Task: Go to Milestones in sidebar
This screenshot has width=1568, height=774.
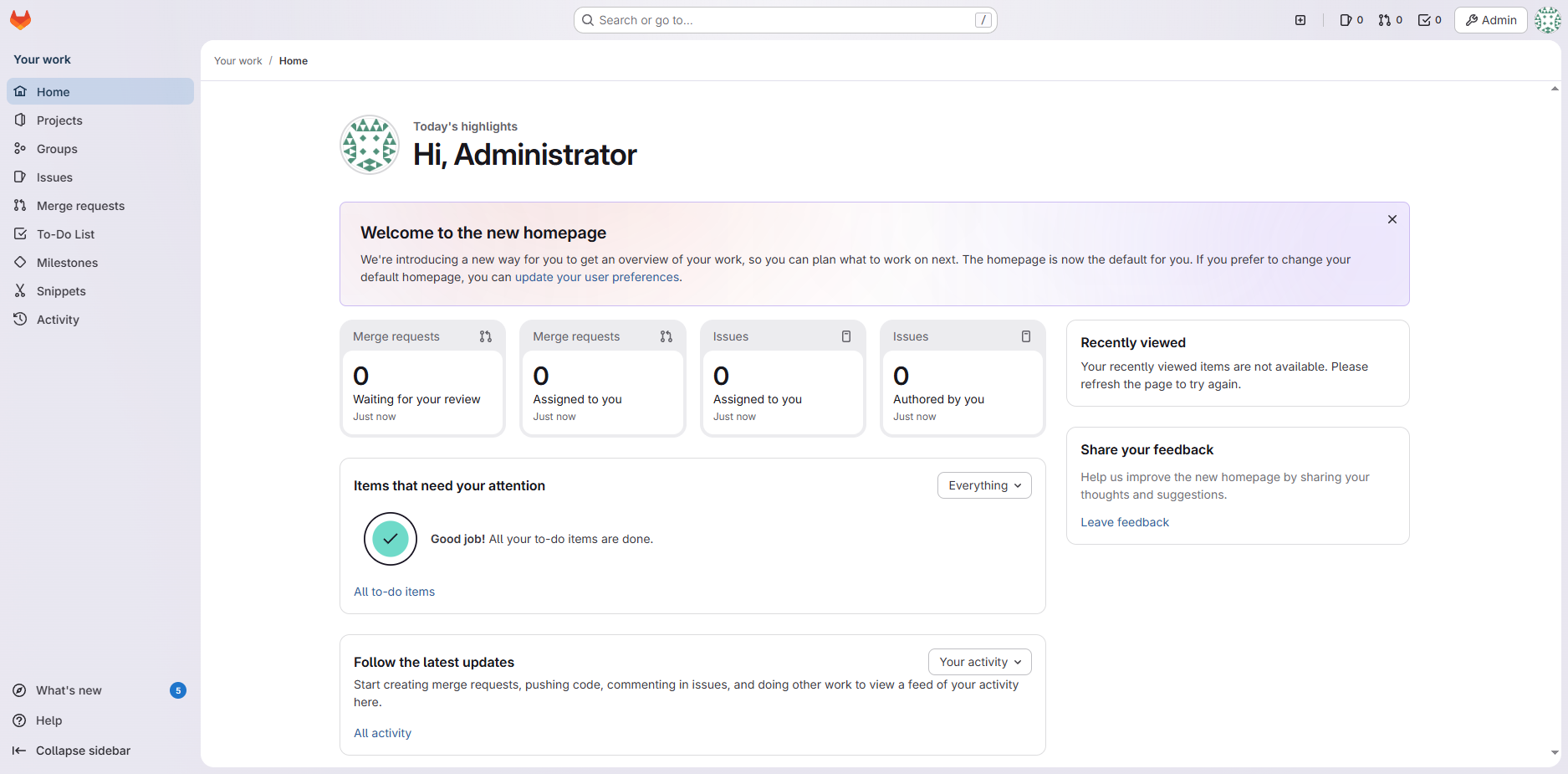Action: (67, 263)
